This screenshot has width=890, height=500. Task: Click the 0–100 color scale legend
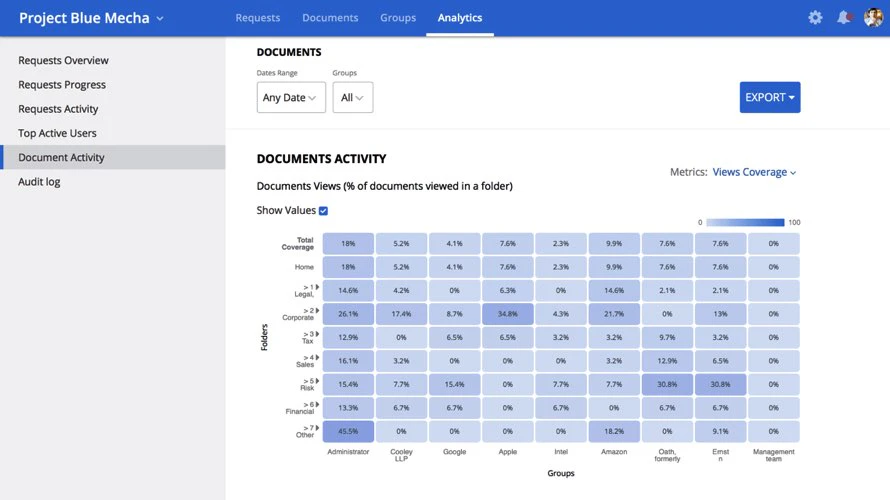745,222
